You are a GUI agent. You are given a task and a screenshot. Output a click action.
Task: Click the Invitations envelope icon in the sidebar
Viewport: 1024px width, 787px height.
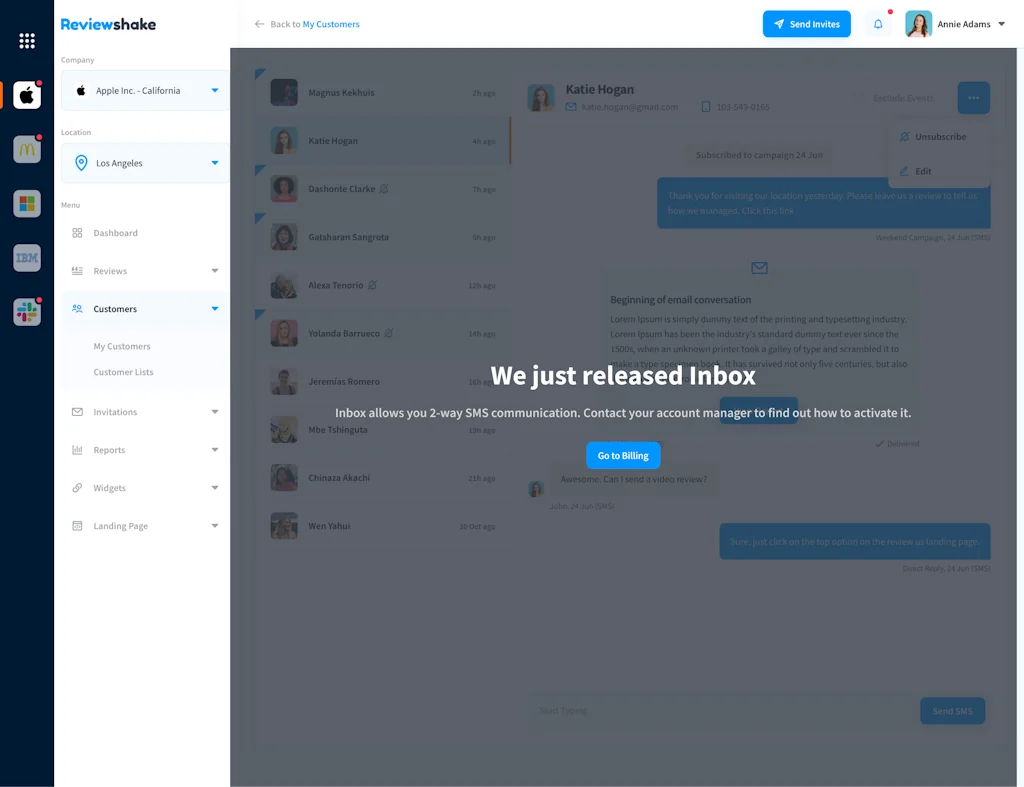pyautogui.click(x=79, y=411)
